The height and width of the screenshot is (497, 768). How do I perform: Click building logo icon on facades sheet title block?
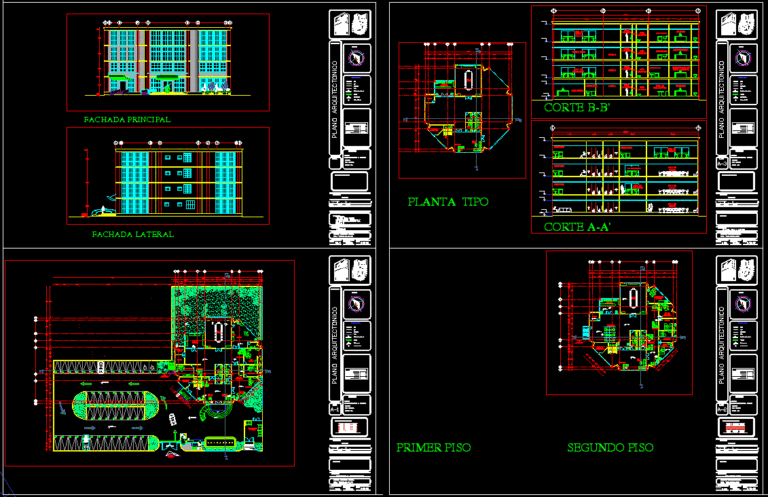[x=350, y=25]
